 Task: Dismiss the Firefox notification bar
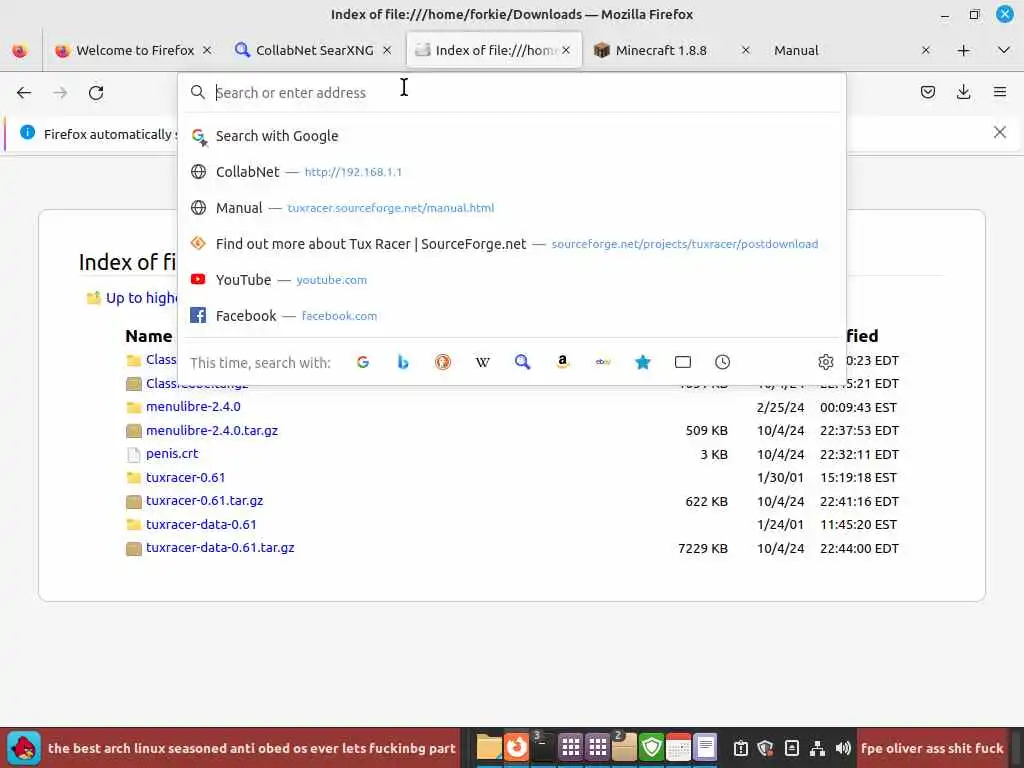coord(999,133)
